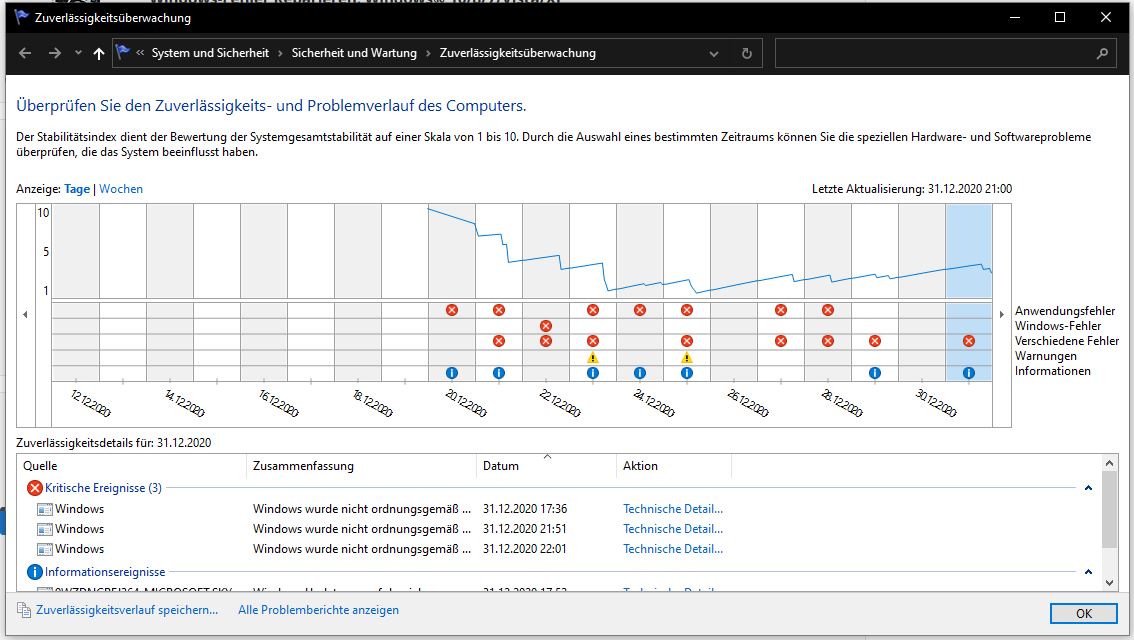Refresh the address bar view

coord(747,54)
